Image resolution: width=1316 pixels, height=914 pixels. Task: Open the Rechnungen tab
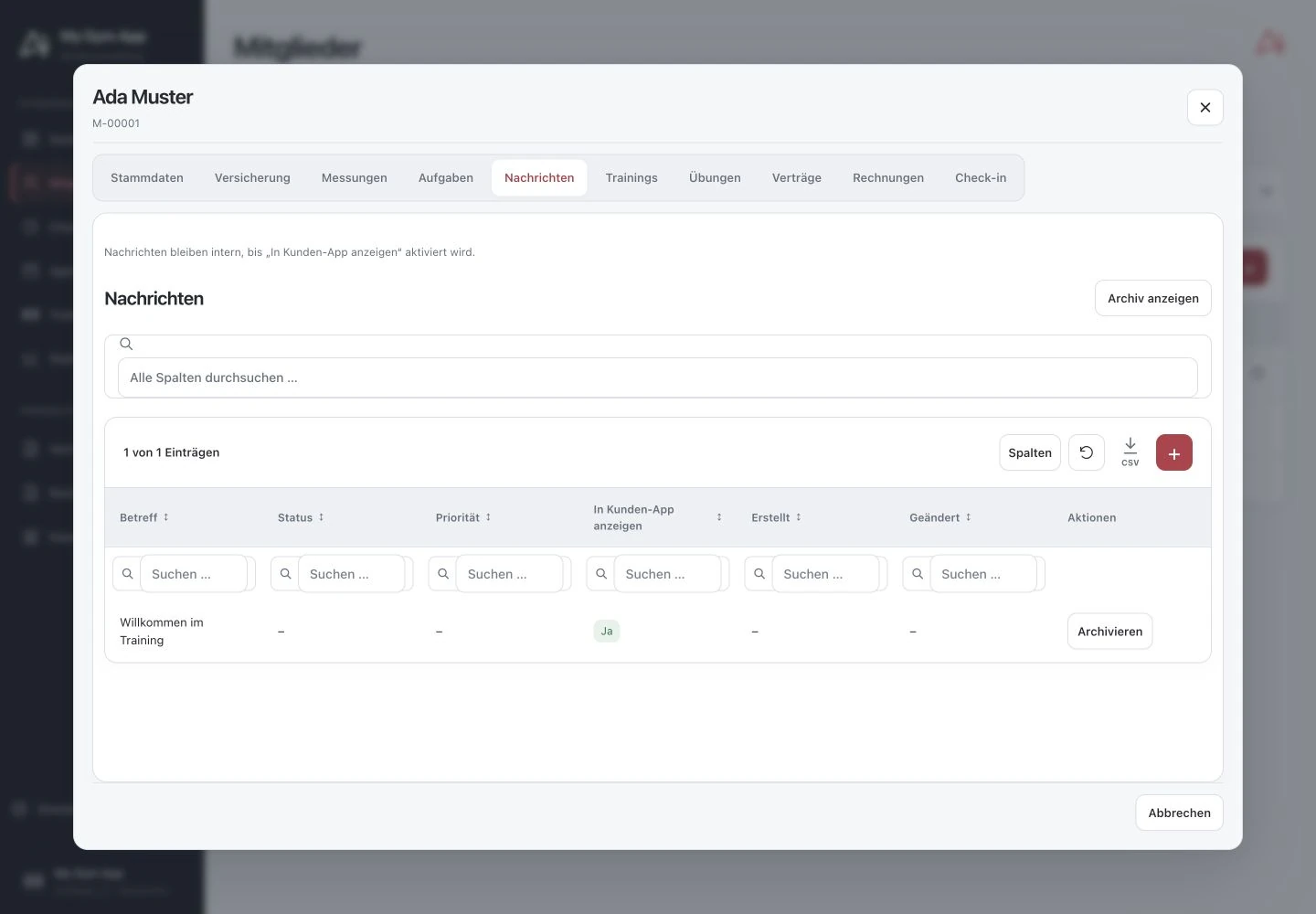click(888, 177)
